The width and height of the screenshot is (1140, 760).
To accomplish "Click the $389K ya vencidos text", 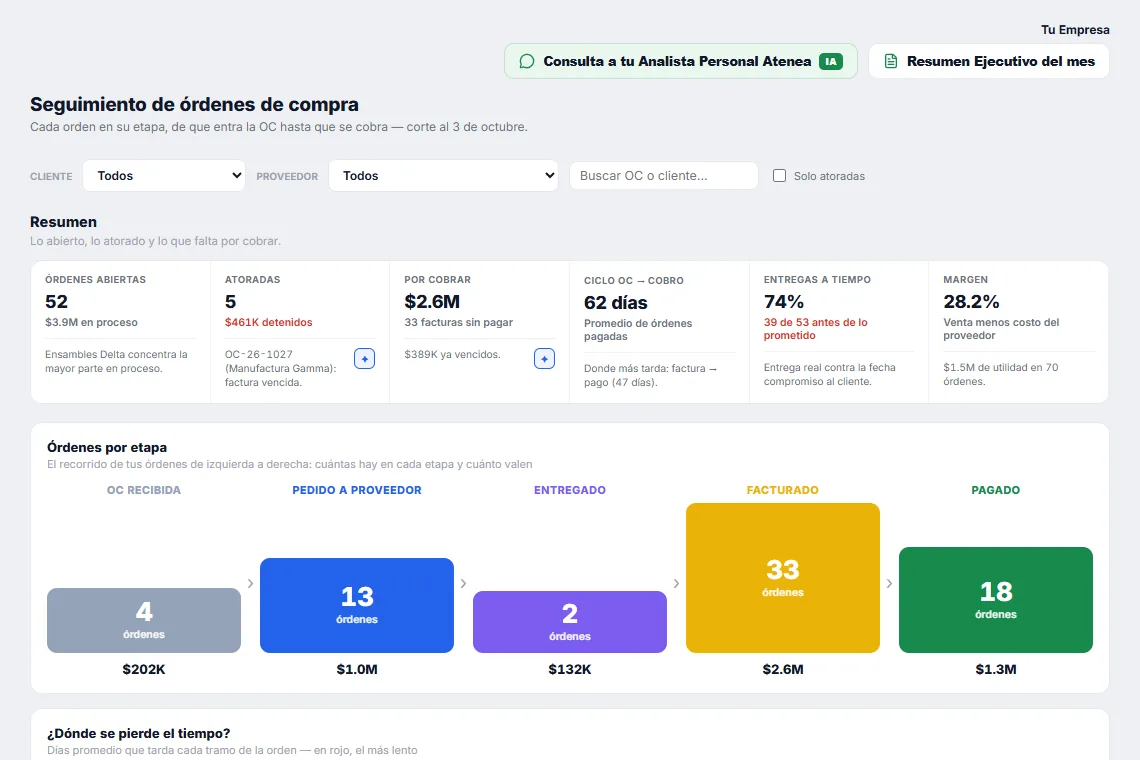I will [452, 354].
